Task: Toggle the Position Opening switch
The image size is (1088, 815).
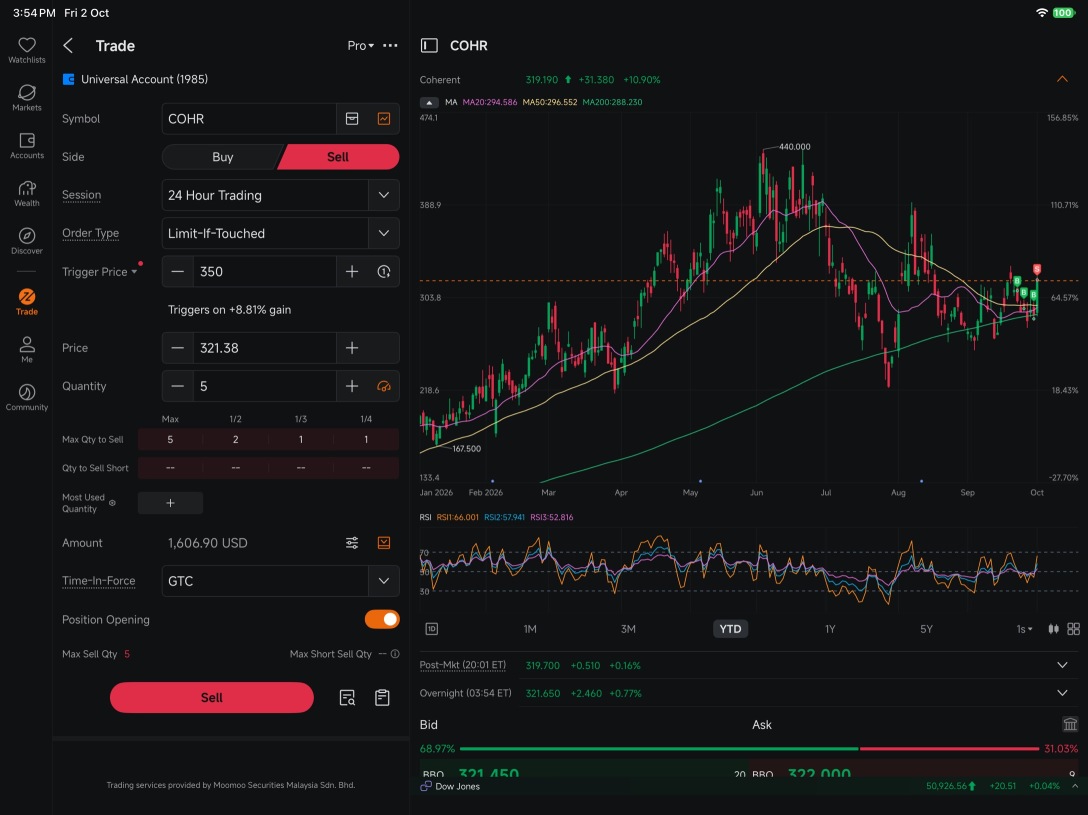Action: click(382, 619)
